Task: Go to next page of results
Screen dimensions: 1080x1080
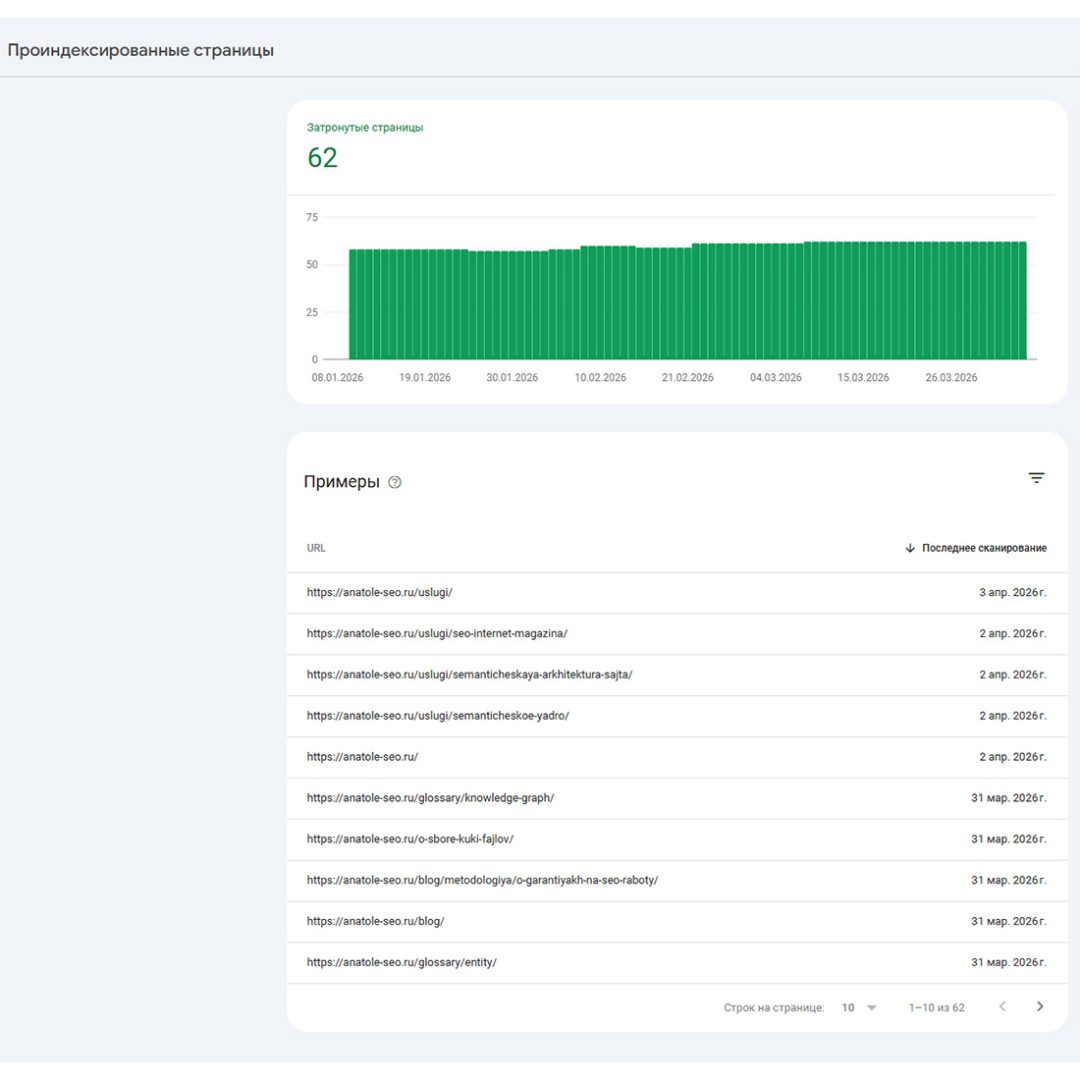Action: [1039, 1007]
